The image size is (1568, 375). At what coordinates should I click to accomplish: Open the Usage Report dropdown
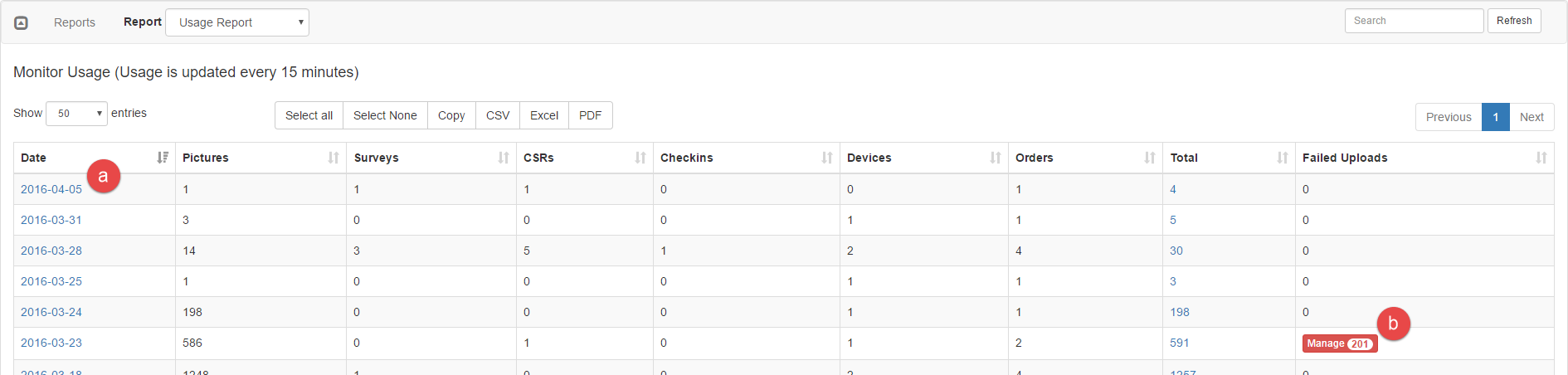click(237, 22)
